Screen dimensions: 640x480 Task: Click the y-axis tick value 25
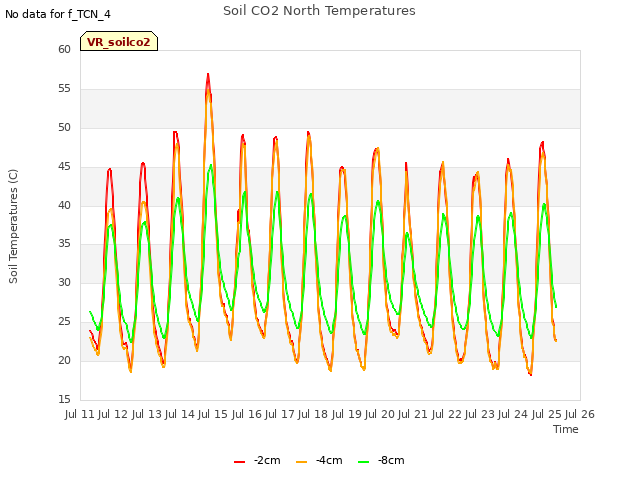[64, 322]
